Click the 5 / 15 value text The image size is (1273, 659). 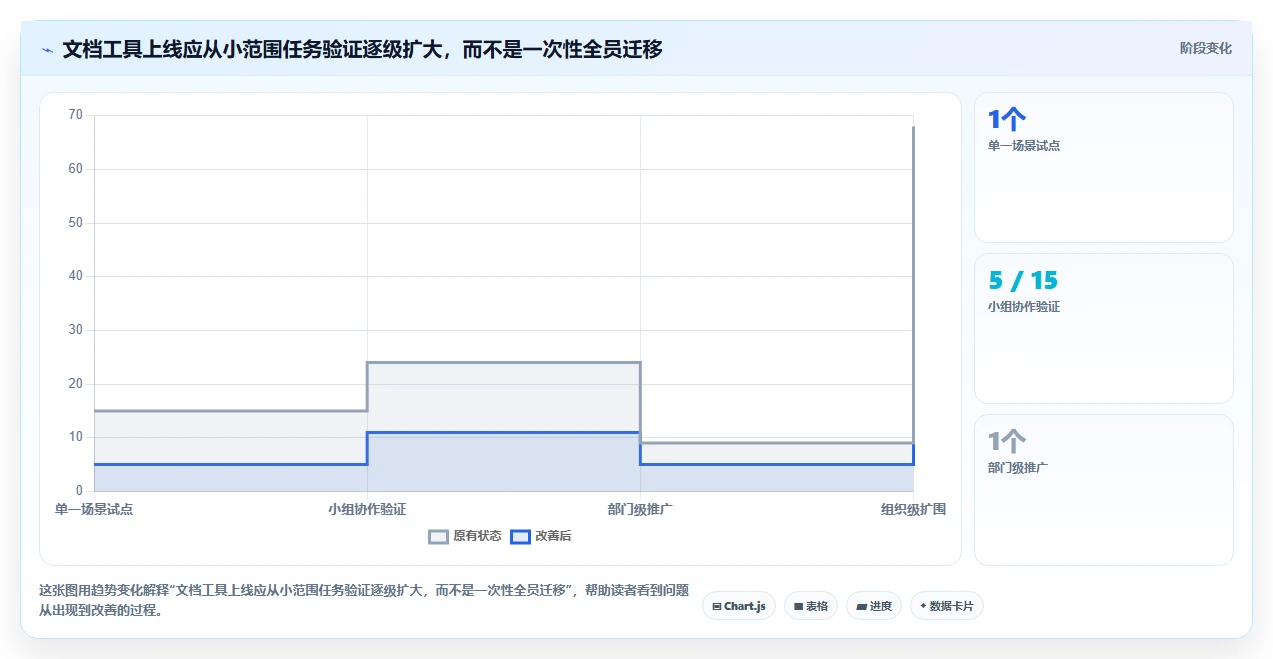click(1023, 281)
